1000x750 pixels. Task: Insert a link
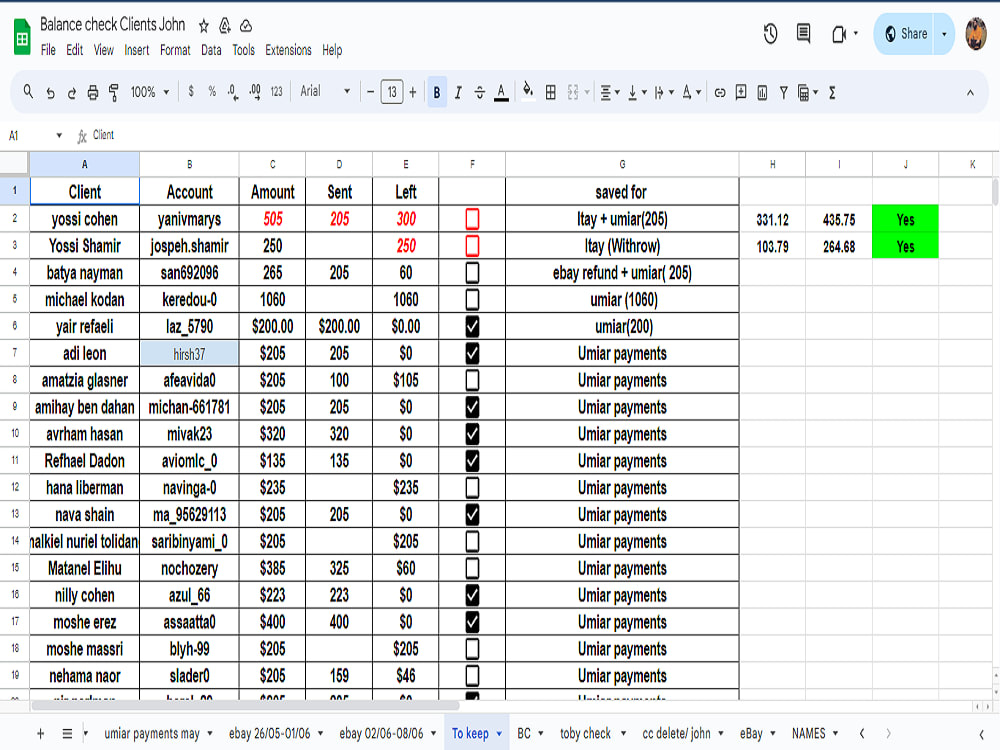pos(719,93)
